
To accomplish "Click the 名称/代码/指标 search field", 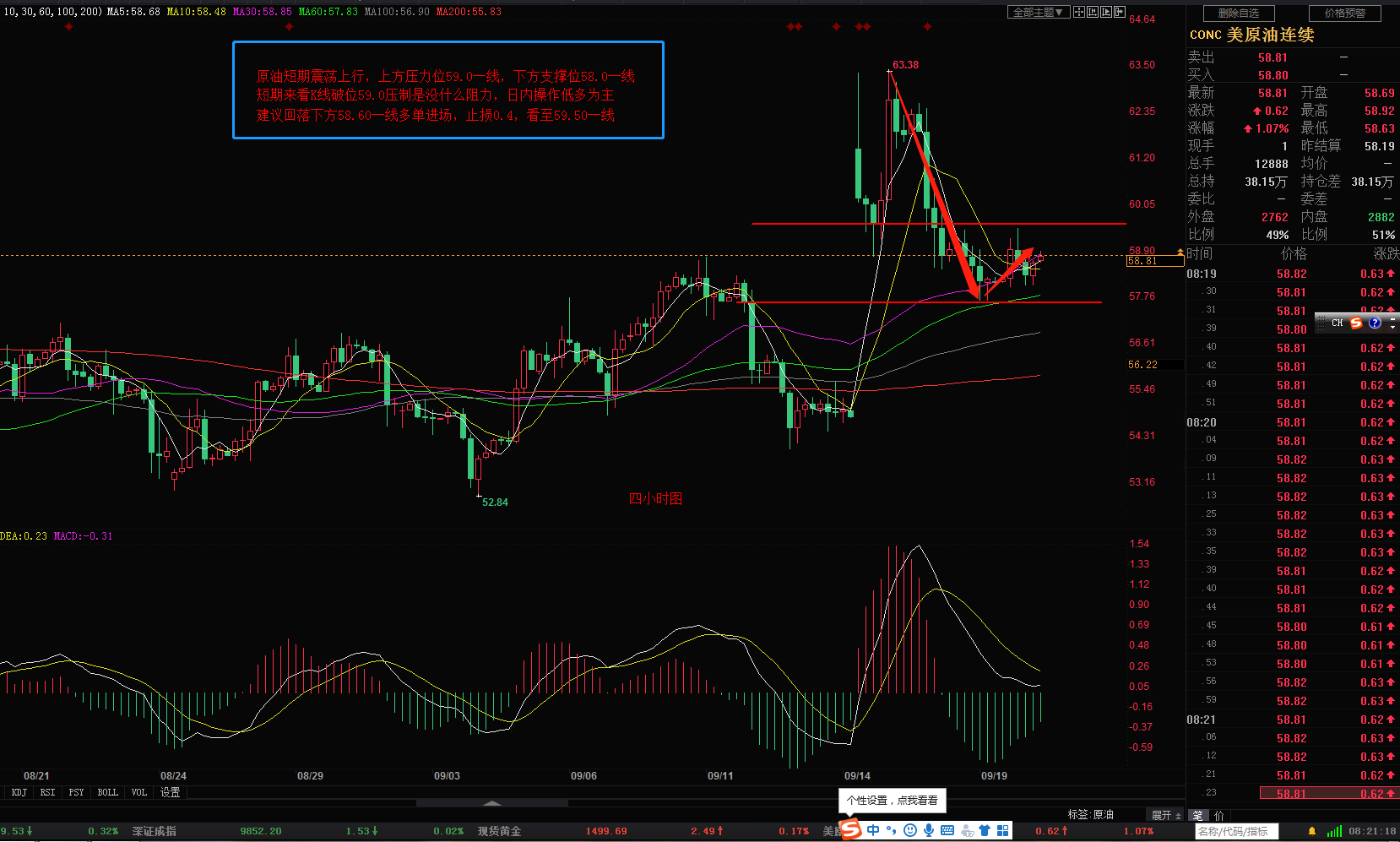I will tap(1237, 832).
